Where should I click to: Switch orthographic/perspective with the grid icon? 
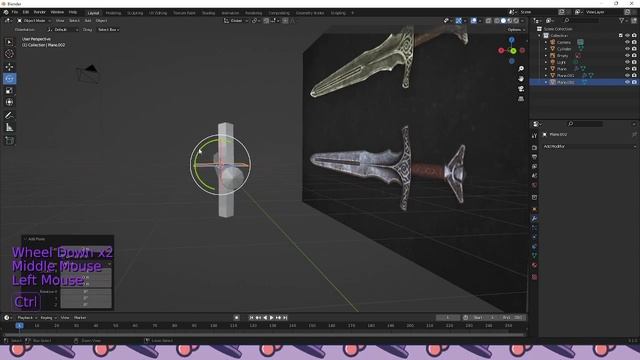tap(521, 99)
